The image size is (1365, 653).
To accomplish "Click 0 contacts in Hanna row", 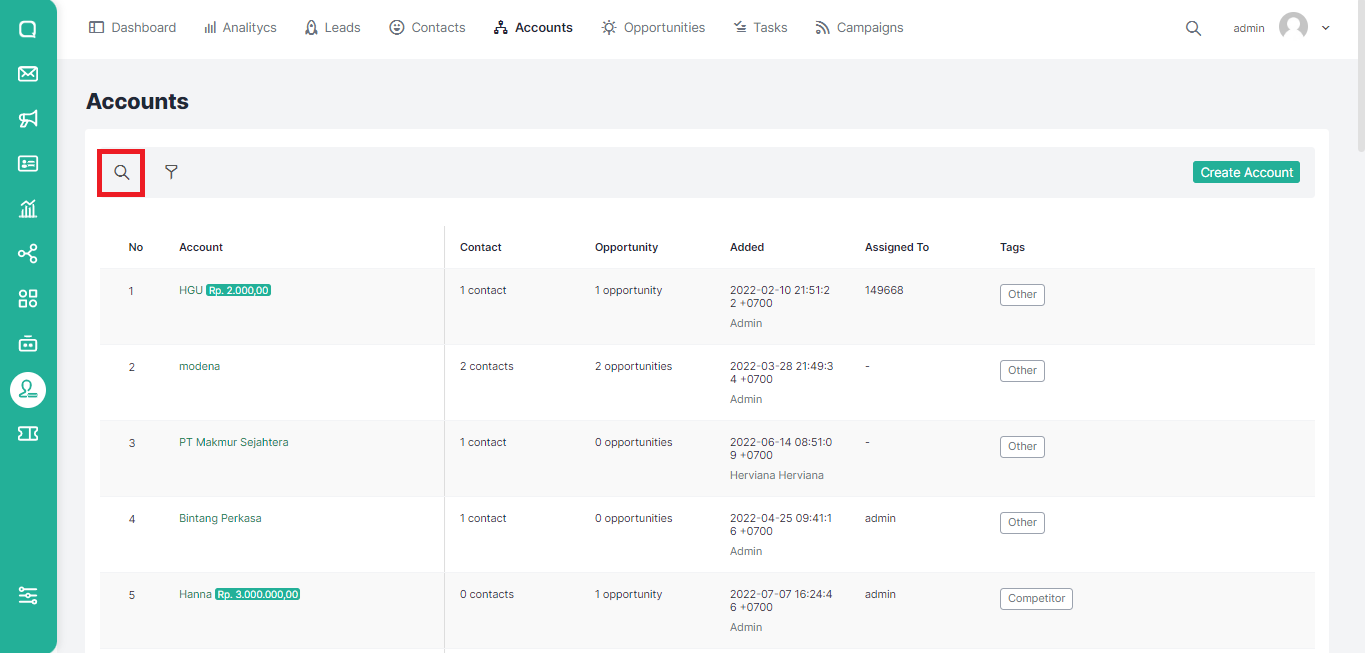I will 487,594.
